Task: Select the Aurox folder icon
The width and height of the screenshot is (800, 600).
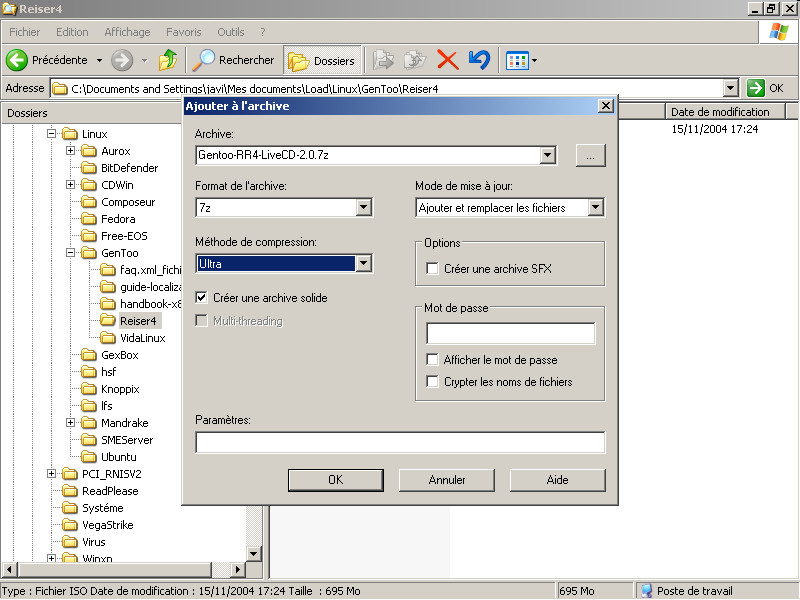Action: (89, 151)
